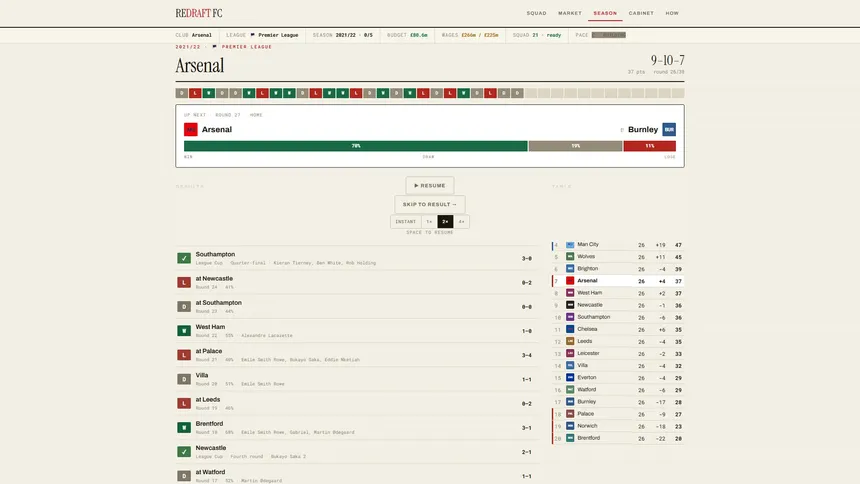Click the Burnley BUR badge
This screenshot has height=484, width=860.
coord(669,130)
